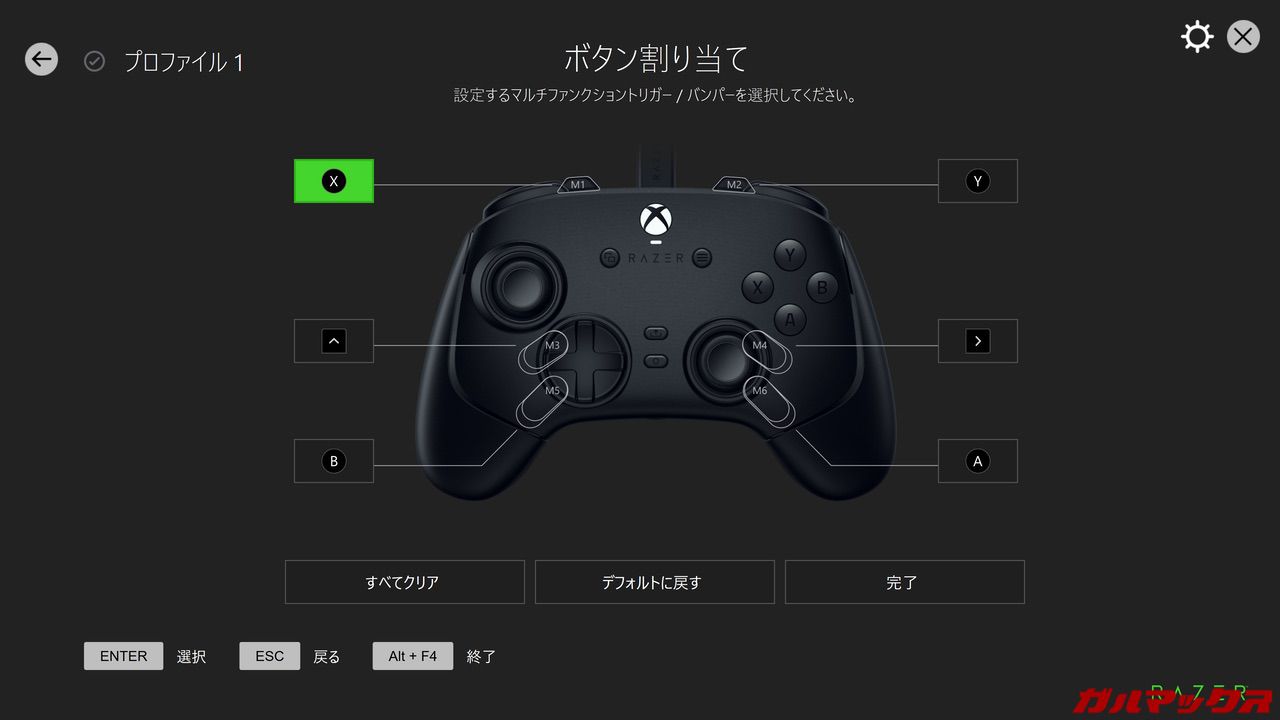
Task: Select the A assignment box for M6
Action: (x=978, y=461)
